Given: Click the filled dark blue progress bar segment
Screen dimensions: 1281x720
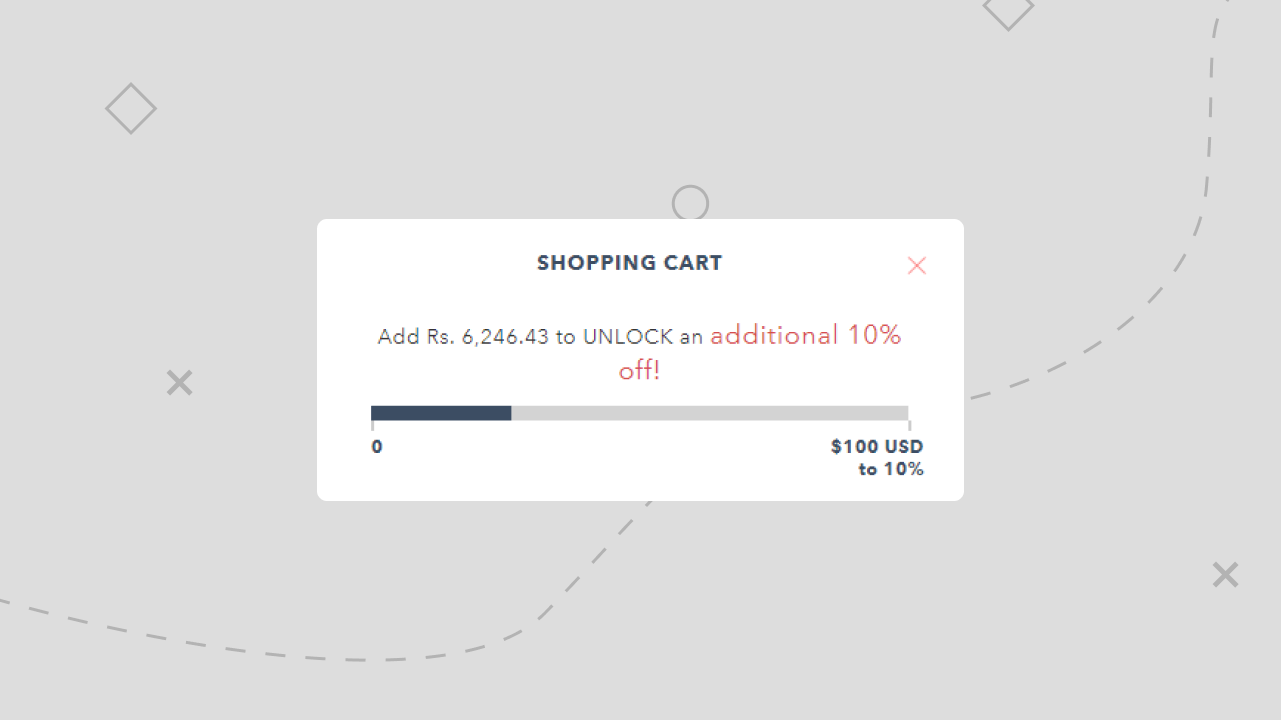Looking at the screenshot, I should tap(441, 413).
